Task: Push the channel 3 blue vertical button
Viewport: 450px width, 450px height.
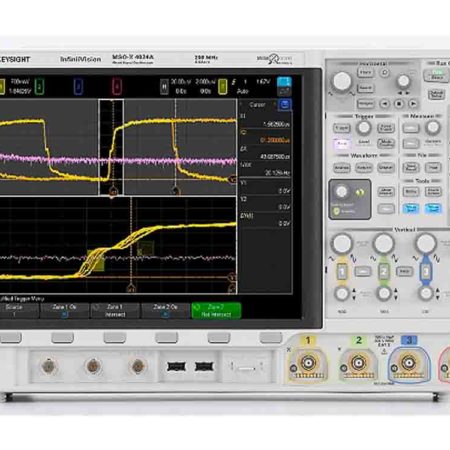Action: click(x=426, y=272)
